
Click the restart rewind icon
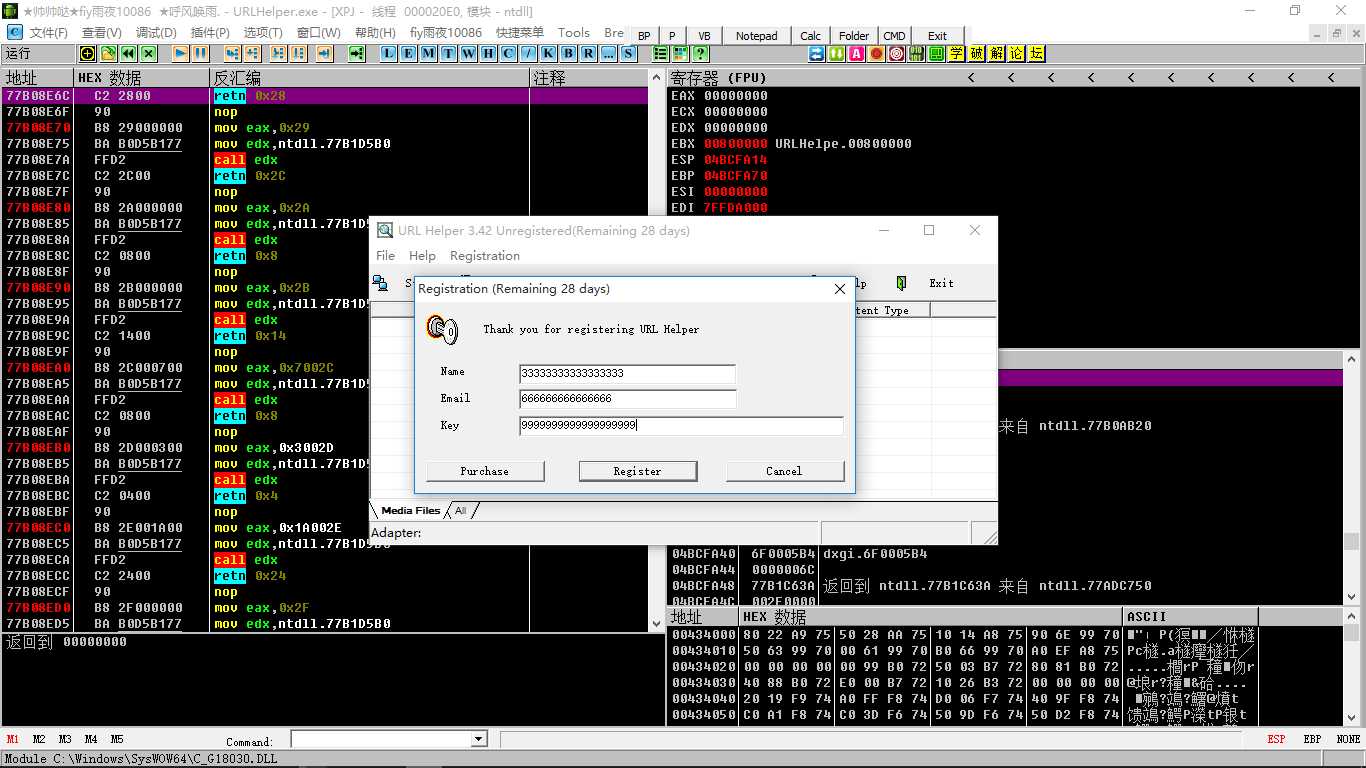coord(129,54)
